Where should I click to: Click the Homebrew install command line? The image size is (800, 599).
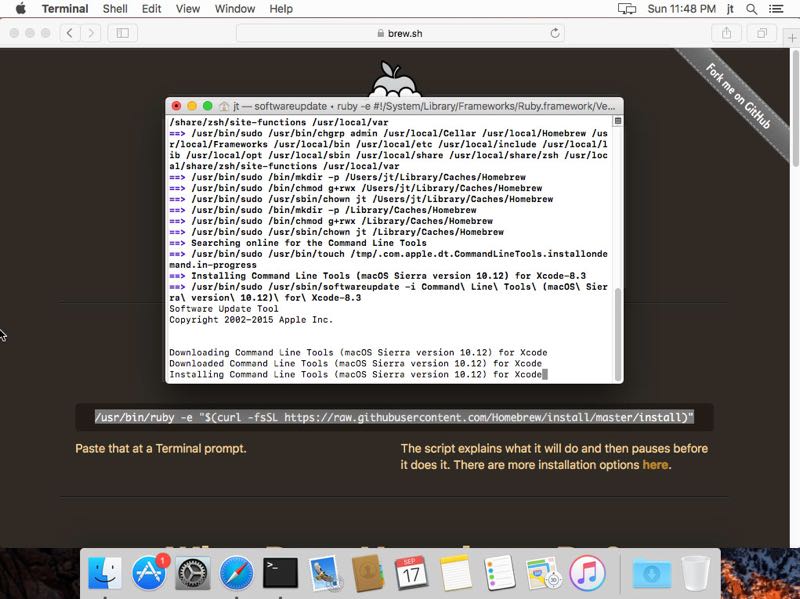tap(394, 417)
